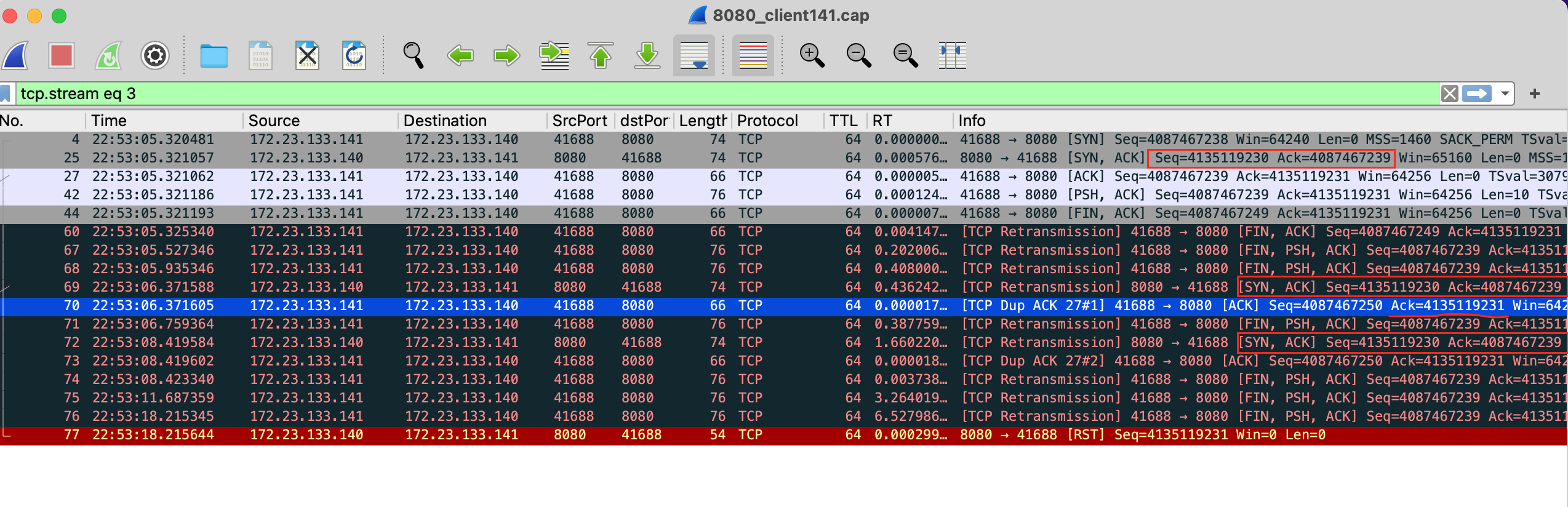Apply the display filter arrow

pos(1477,94)
